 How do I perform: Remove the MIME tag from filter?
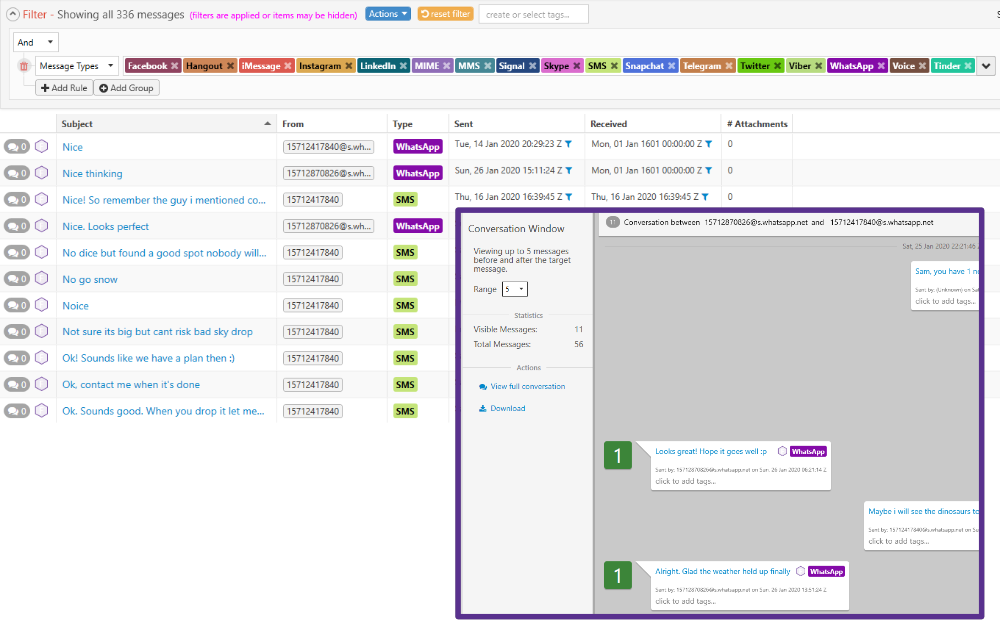pyautogui.click(x=447, y=66)
